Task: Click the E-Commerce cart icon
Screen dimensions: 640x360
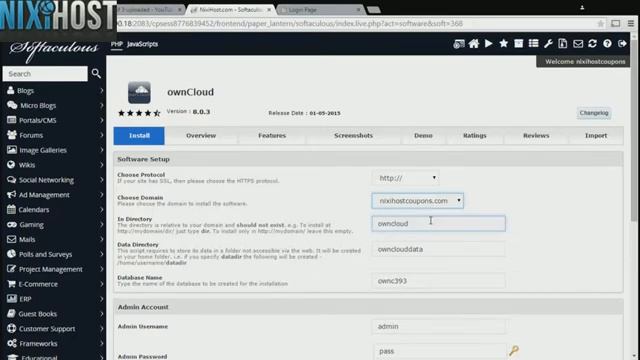Action: click(11, 284)
